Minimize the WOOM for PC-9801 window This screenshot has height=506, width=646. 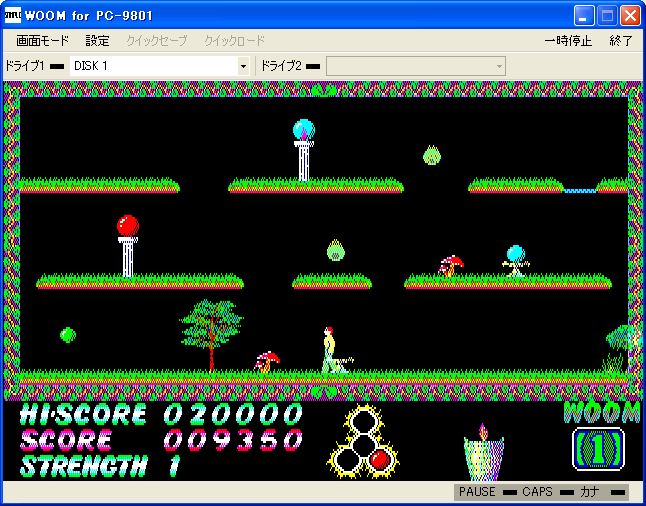[584, 16]
